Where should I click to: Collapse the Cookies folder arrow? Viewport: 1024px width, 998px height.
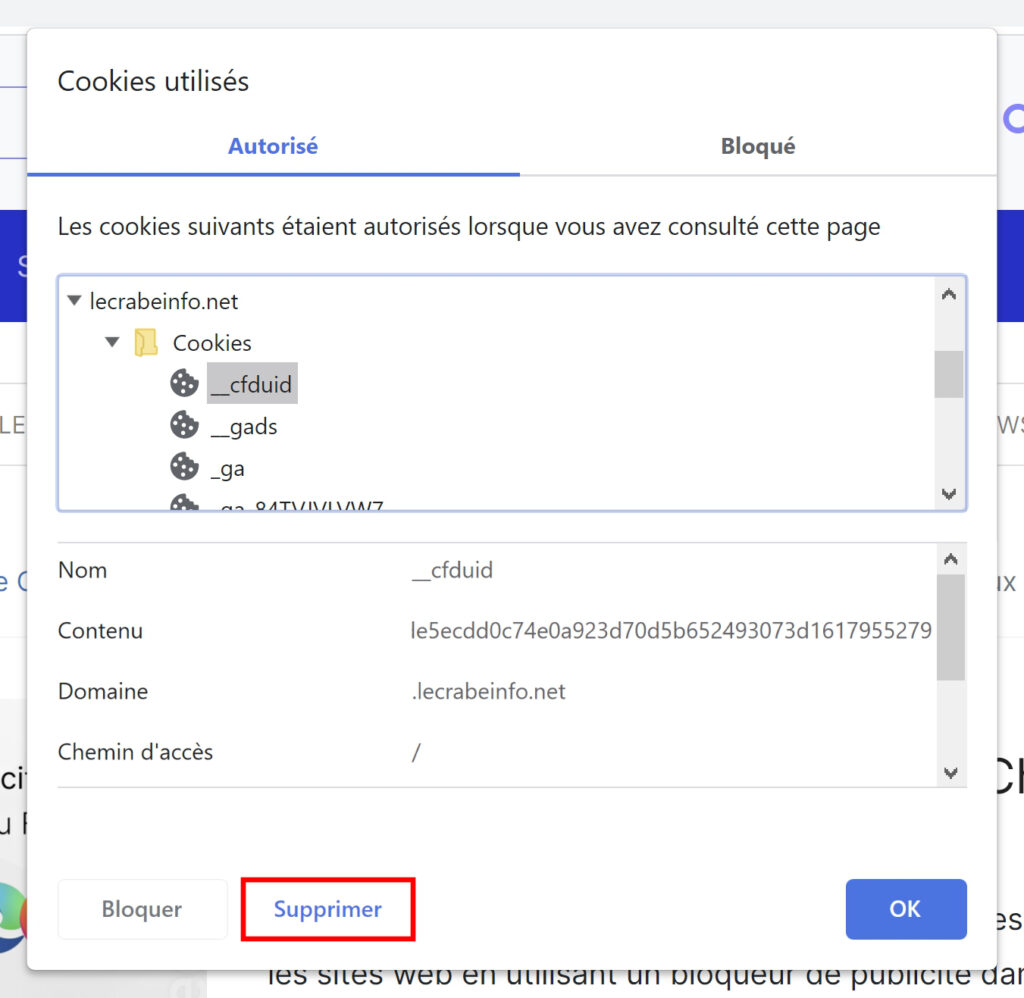[112, 342]
